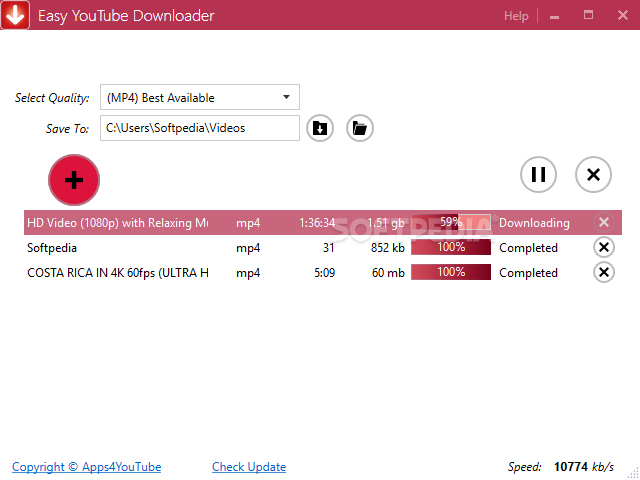Select the Softpedia video title
This screenshot has width=640, height=480.
click(52, 248)
